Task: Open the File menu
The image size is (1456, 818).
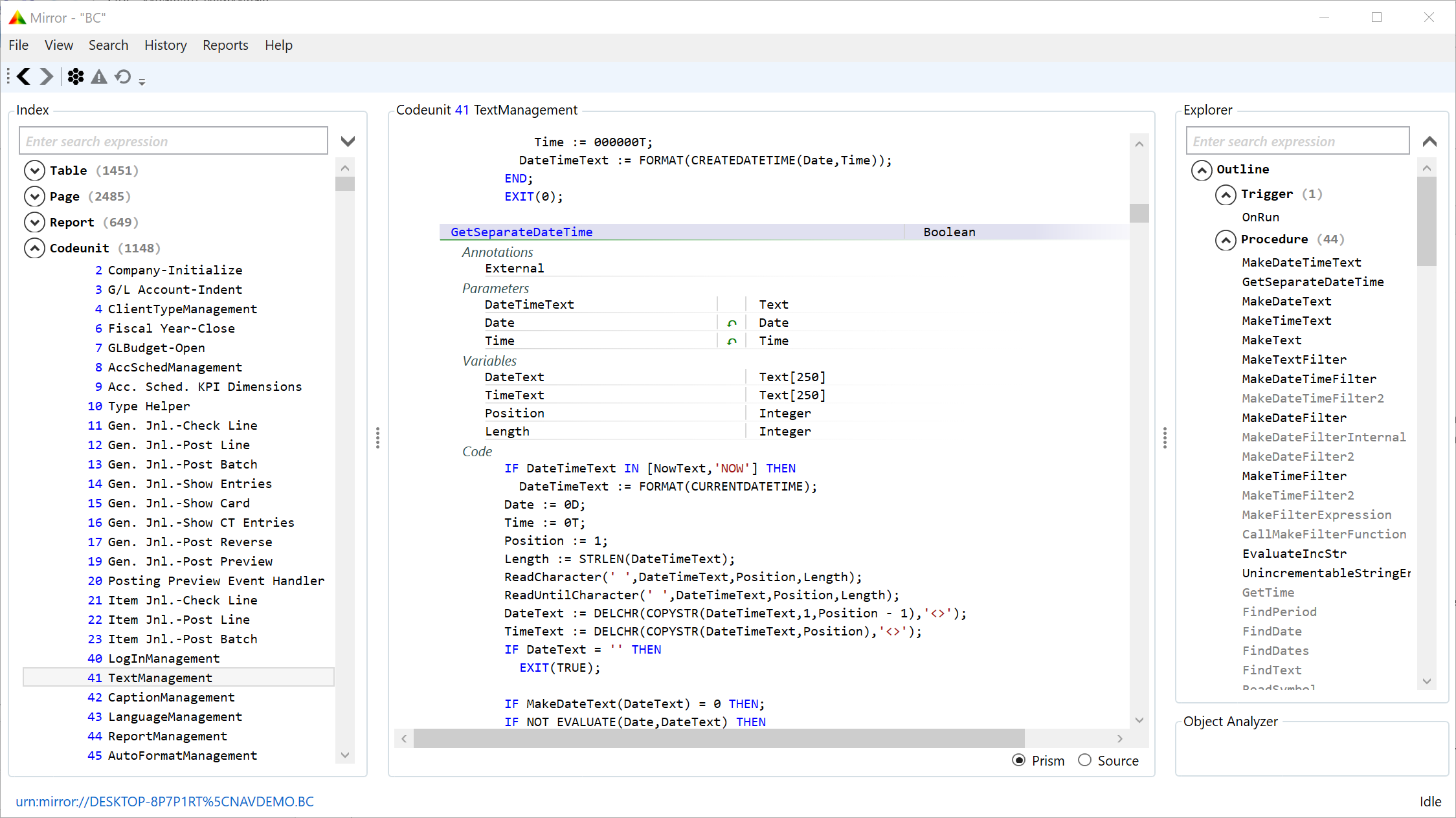Action: [18, 45]
